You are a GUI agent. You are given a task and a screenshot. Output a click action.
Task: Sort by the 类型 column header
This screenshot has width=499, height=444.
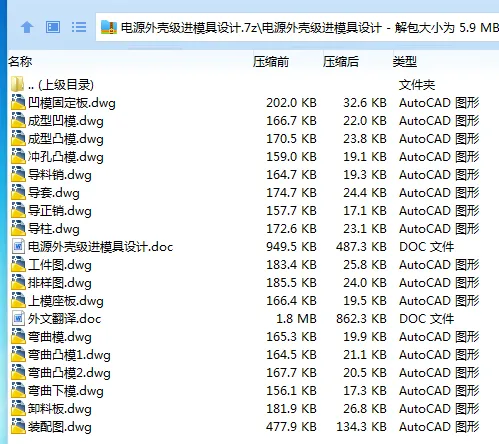(405, 62)
